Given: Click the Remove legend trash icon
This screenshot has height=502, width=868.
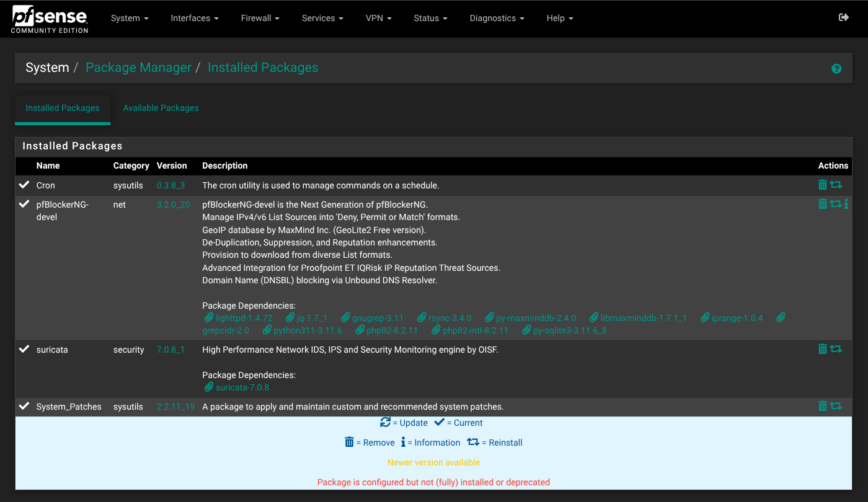Looking at the screenshot, I should tap(349, 442).
